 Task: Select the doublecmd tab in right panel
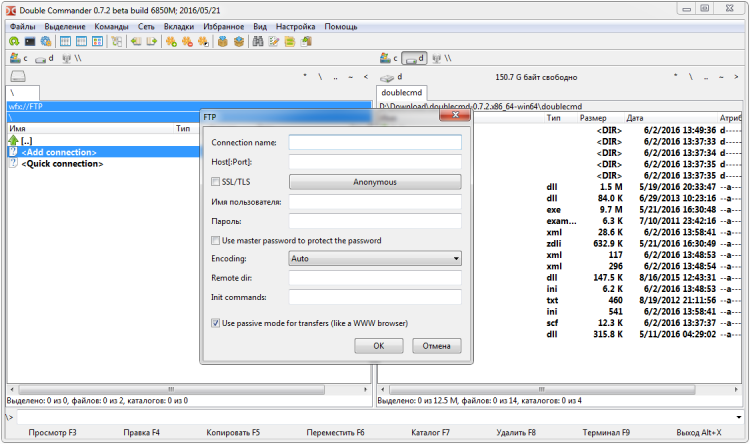tap(402, 93)
